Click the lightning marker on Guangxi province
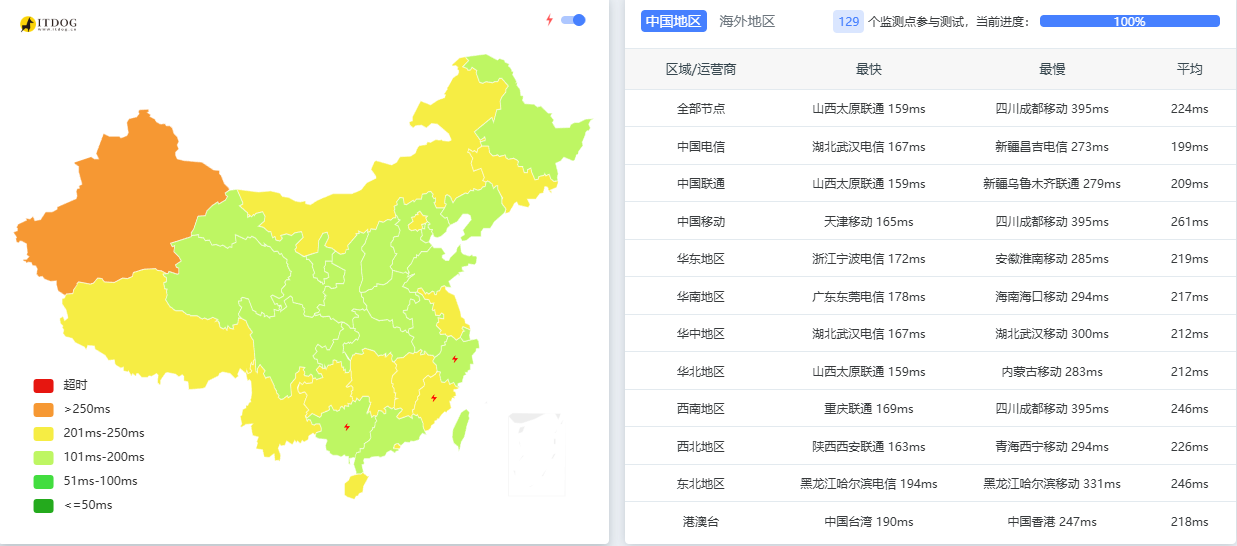The height and width of the screenshot is (546, 1237). click(347, 427)
